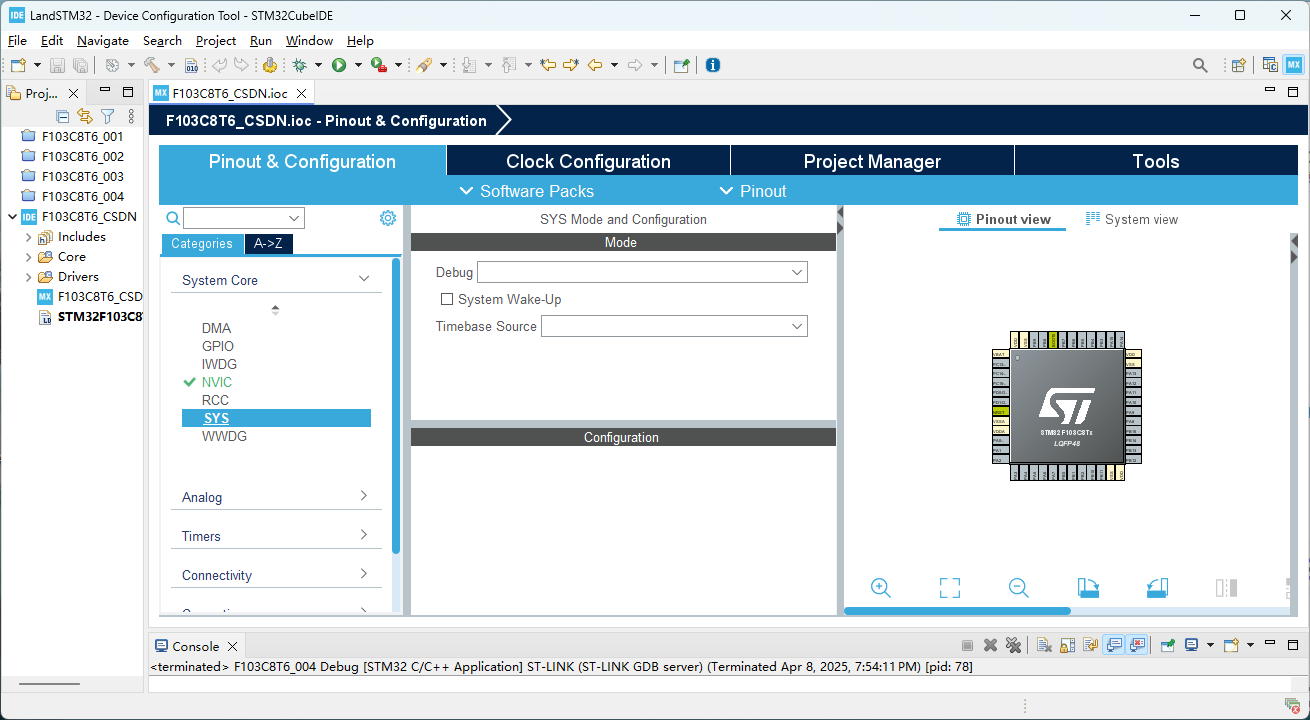This screenshot has height=720, width=1310.
Task: Select WWDG in System Core list
Action: (224, 436)
